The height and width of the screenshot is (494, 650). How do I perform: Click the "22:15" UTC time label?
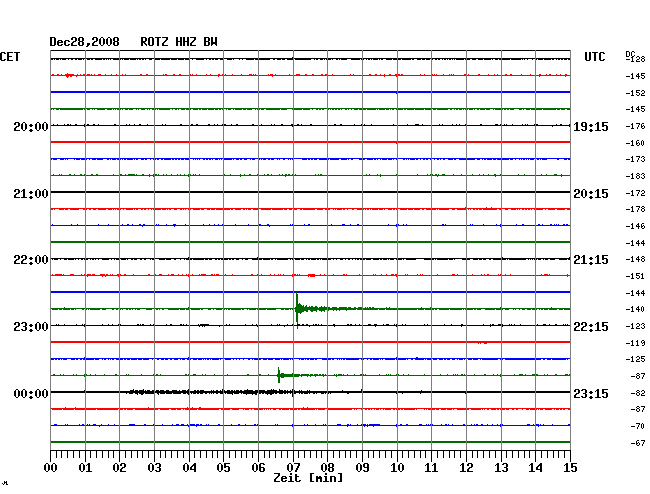tap(591, 327)
